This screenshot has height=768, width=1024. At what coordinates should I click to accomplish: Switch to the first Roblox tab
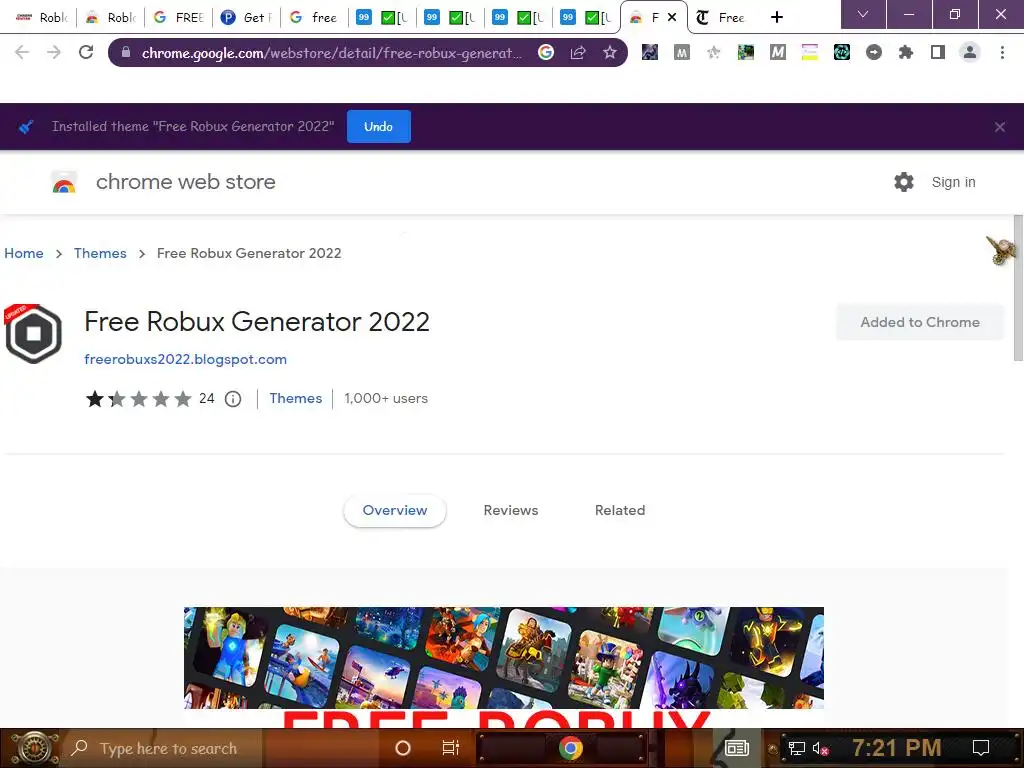[x=41, y=17]
